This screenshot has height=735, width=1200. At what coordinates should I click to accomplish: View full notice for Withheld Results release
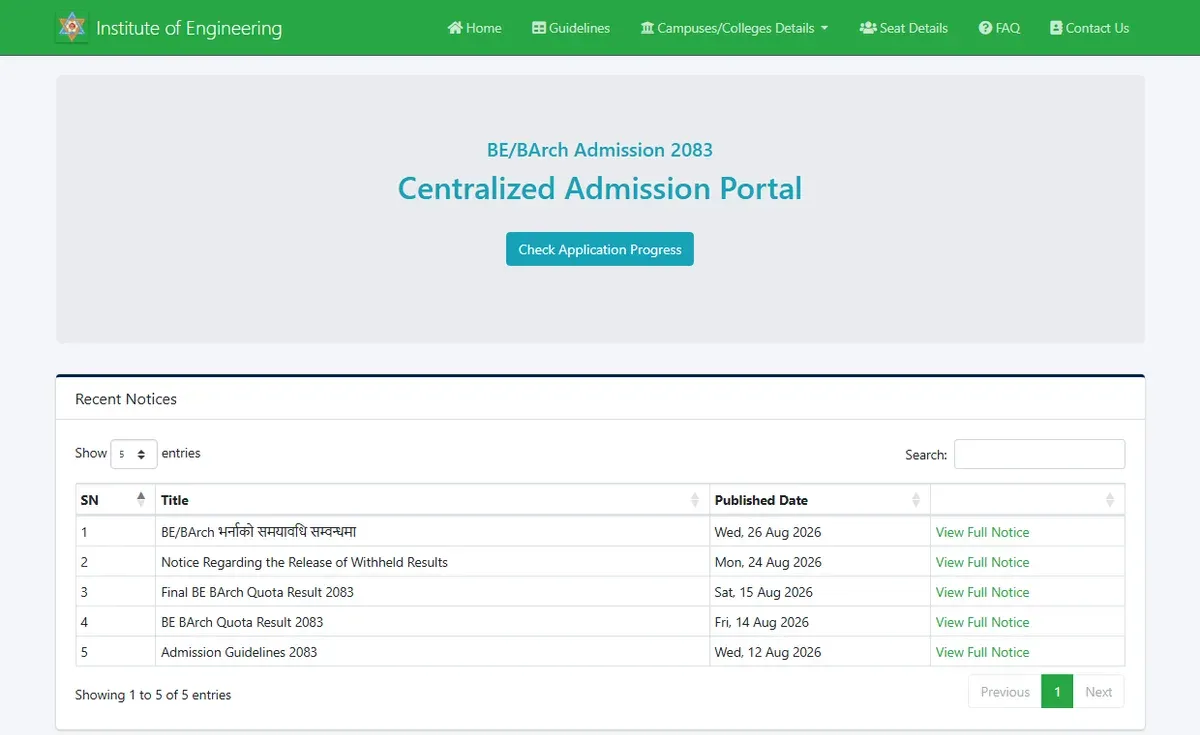click(982, 562)
